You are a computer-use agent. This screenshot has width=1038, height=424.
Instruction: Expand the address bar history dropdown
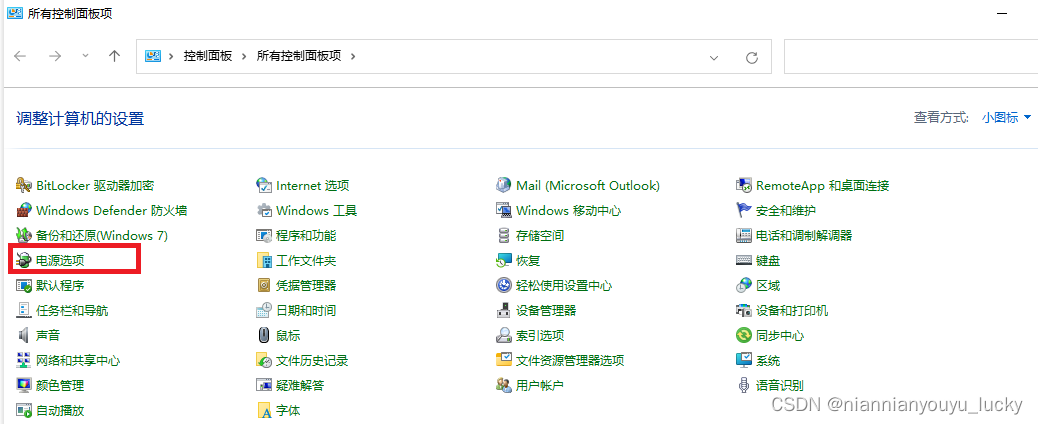(x=714, y=58)
